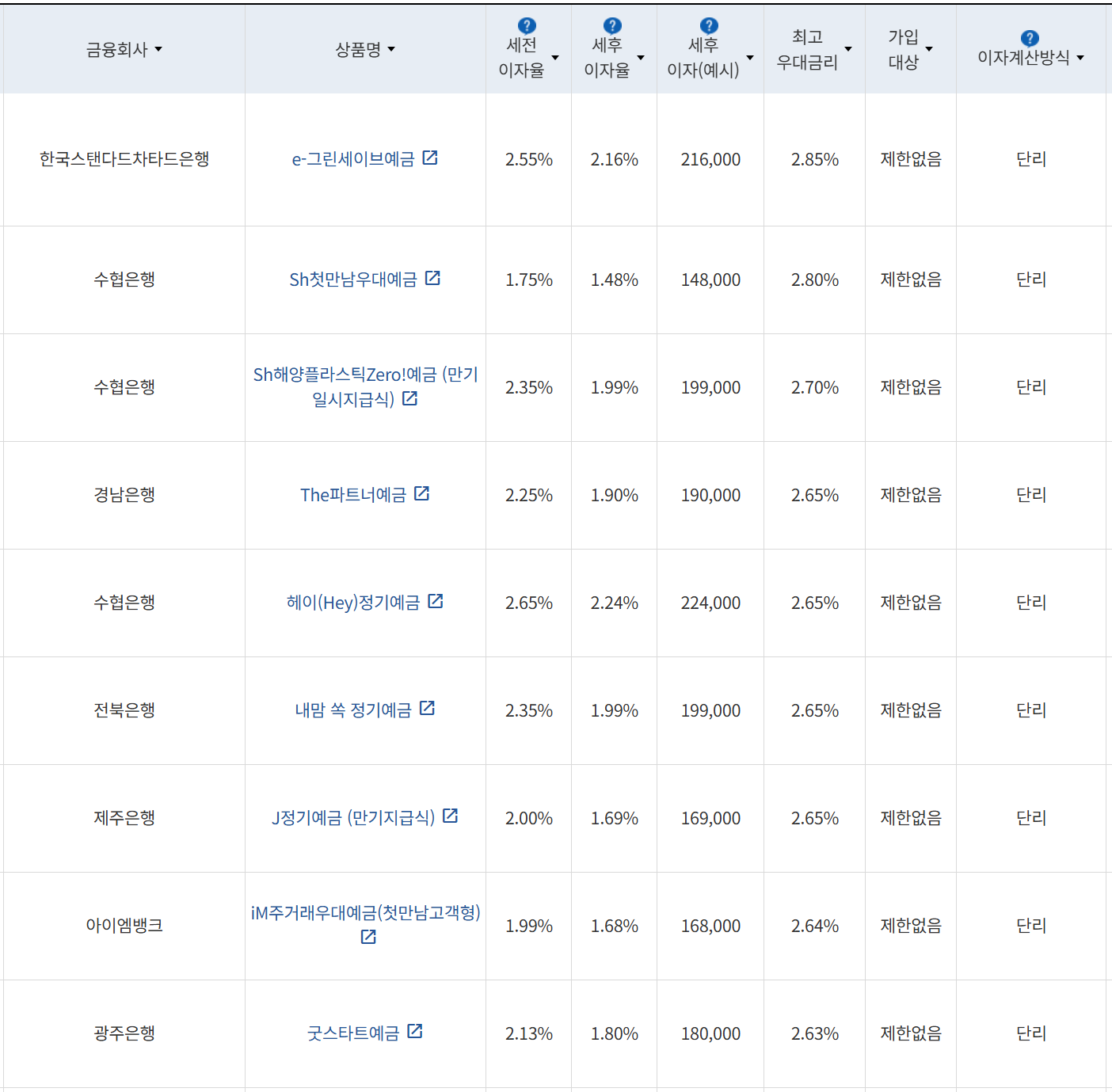Image resolution: width=1112 pixels, height=1092 pixels.
Task: Click the external link icon beside 굿스타트예금
Action: tap(415, 1031)
